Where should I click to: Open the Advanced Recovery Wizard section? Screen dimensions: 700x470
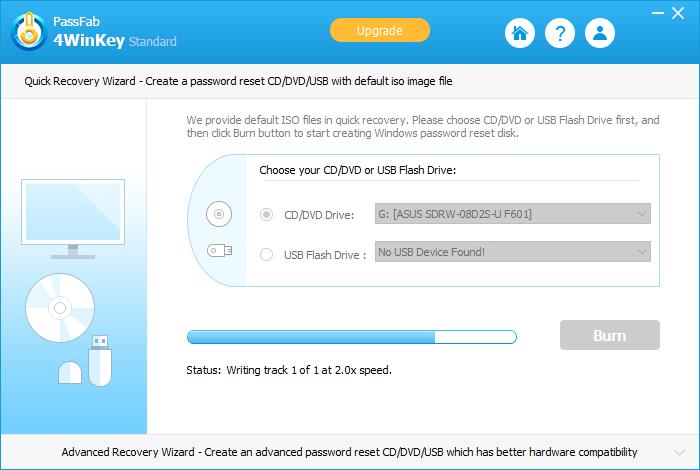[x=350, y=452]
